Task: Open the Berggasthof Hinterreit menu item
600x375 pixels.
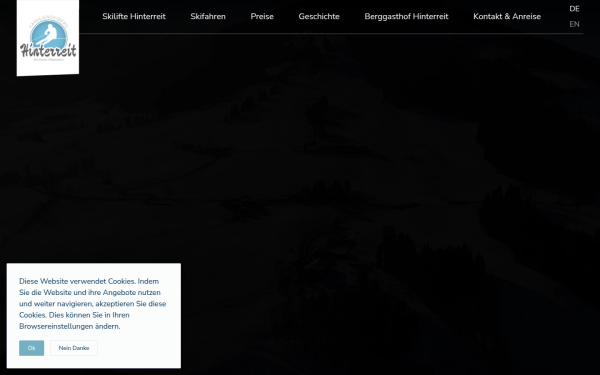Action: click(406, 16)
